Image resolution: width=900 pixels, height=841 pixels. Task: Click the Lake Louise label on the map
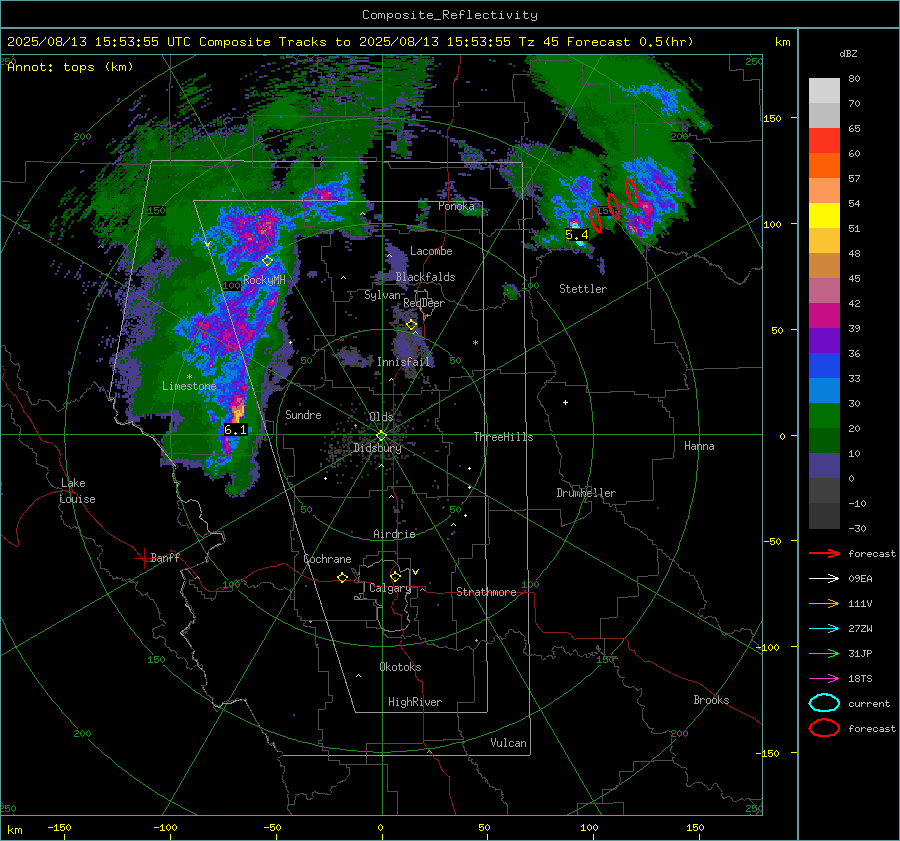[x=77, y=491]
